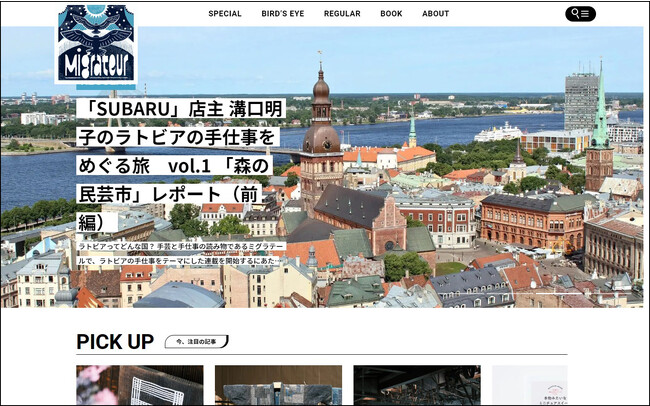Click the hamburger lines in the header pill
This screenshot has width=650, height=406.
click(586, 14)
